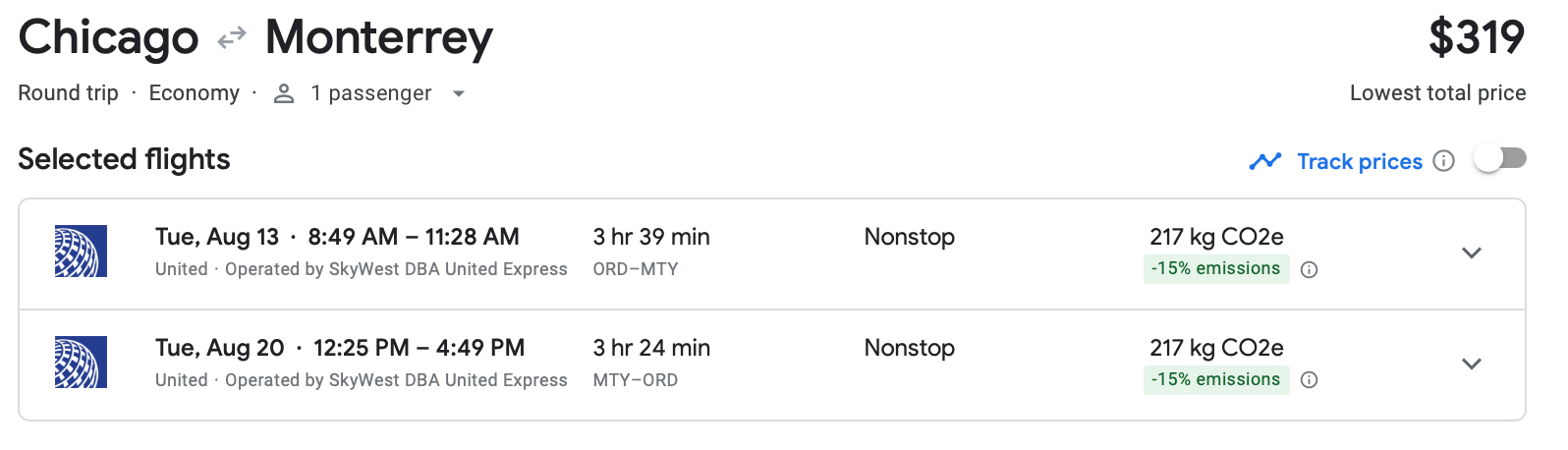Viewport: 1568px width, 450px height.
Task: Expand the Aug 20 flight details chevron
Action: (1471, 364)
